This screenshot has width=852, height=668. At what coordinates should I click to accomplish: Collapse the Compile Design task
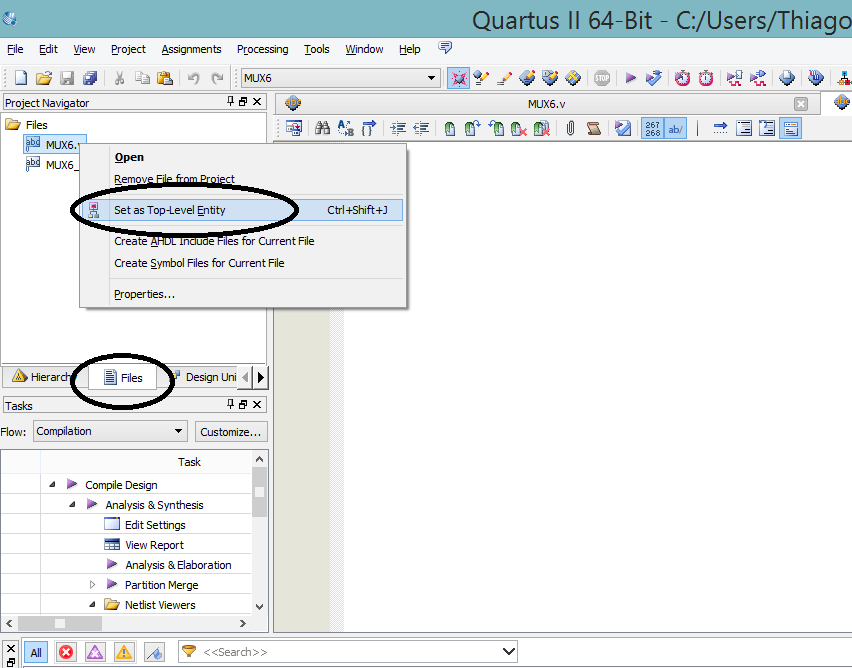pos(52,484)
